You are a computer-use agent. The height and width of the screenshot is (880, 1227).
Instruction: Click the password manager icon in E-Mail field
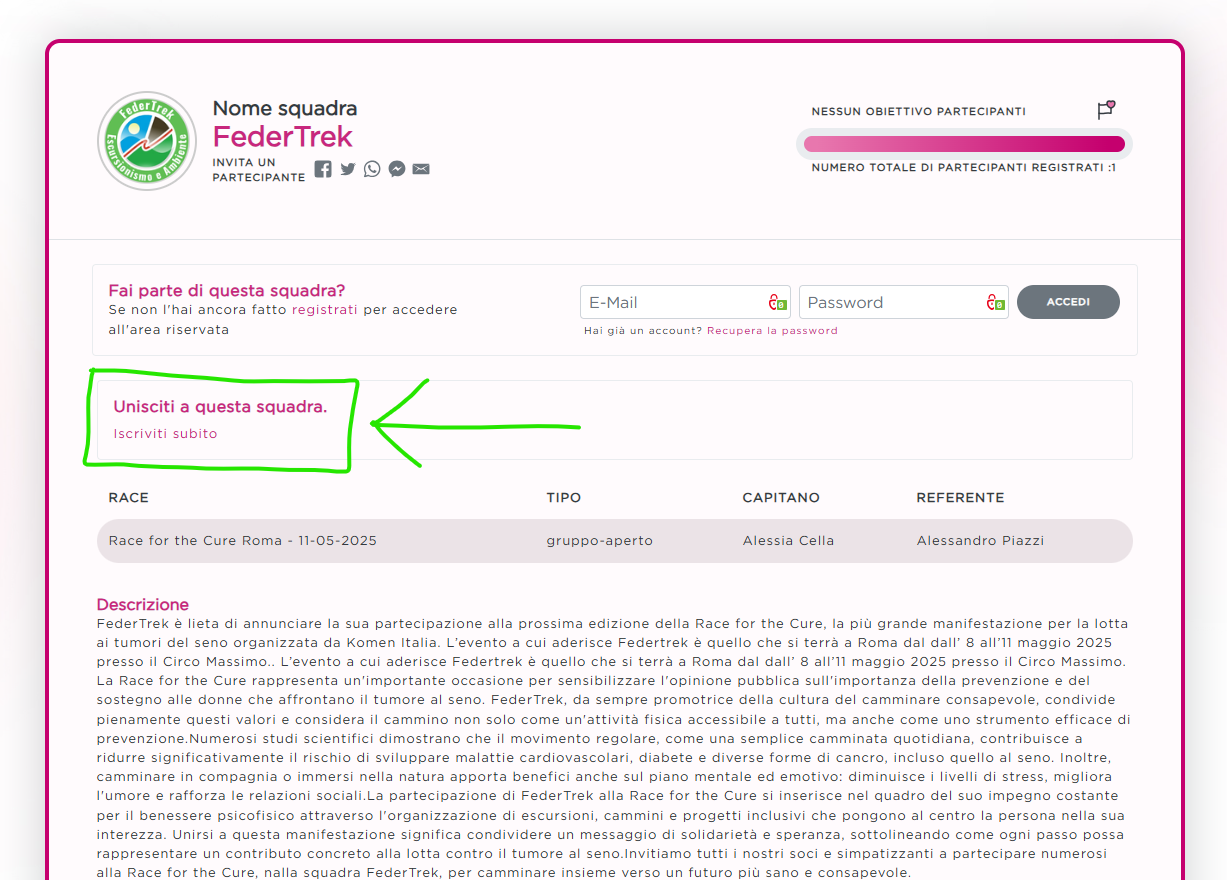[x=778, y=302]
